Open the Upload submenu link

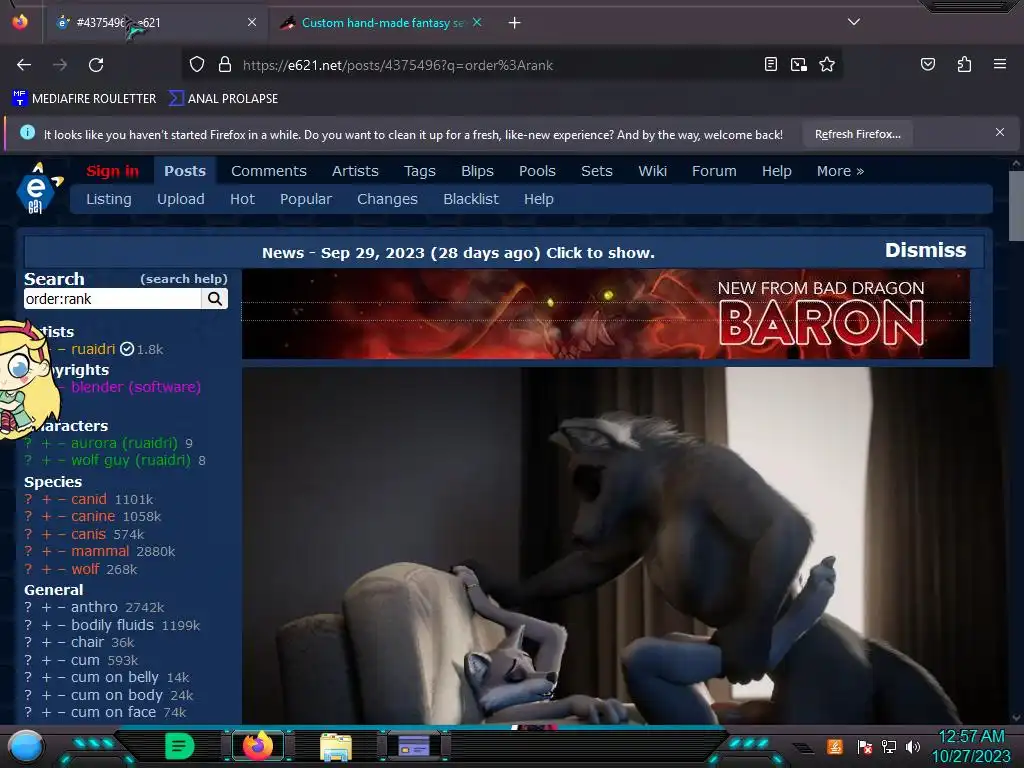(180, 199)
